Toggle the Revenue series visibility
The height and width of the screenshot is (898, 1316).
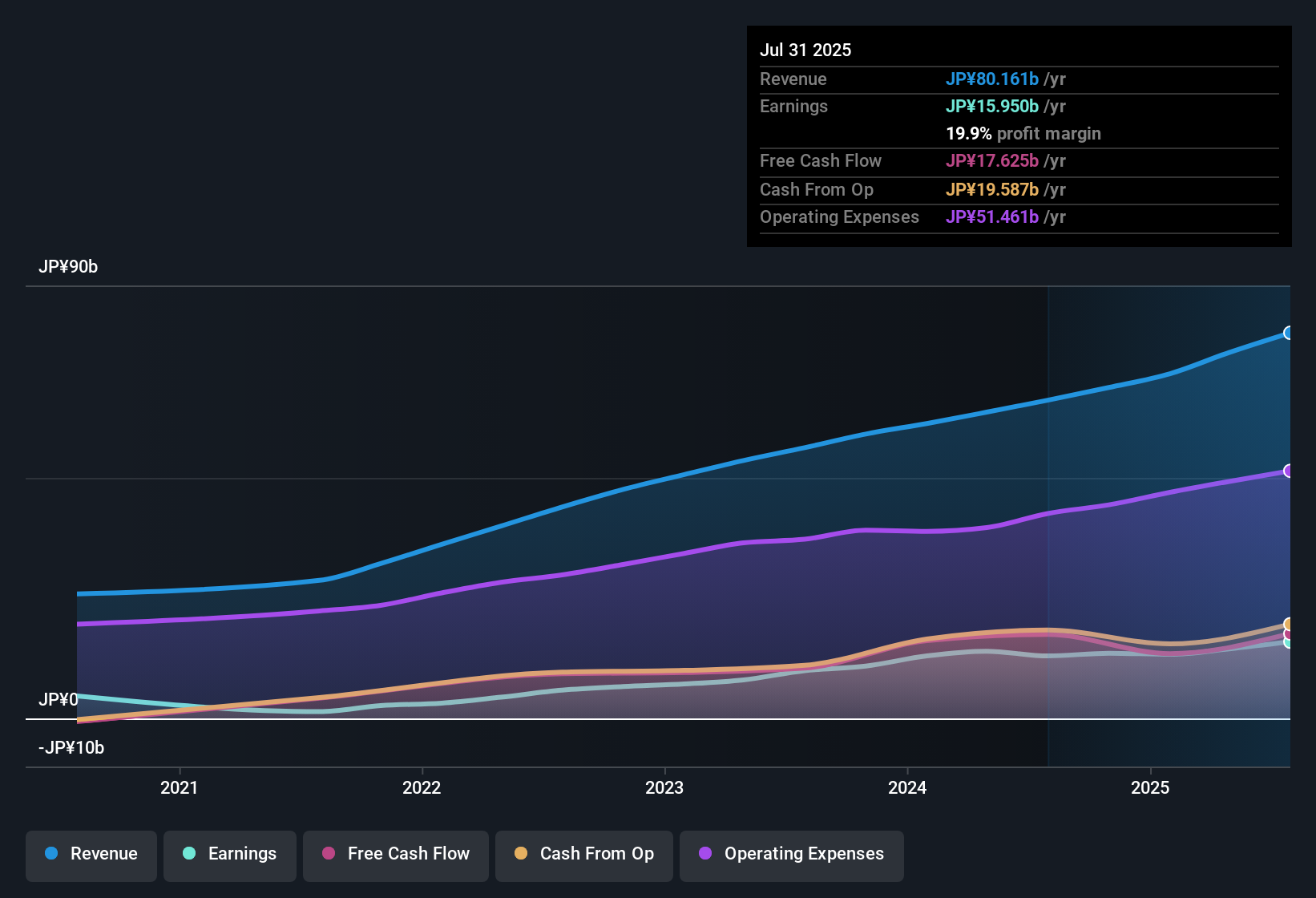click(x=91, y=854)
